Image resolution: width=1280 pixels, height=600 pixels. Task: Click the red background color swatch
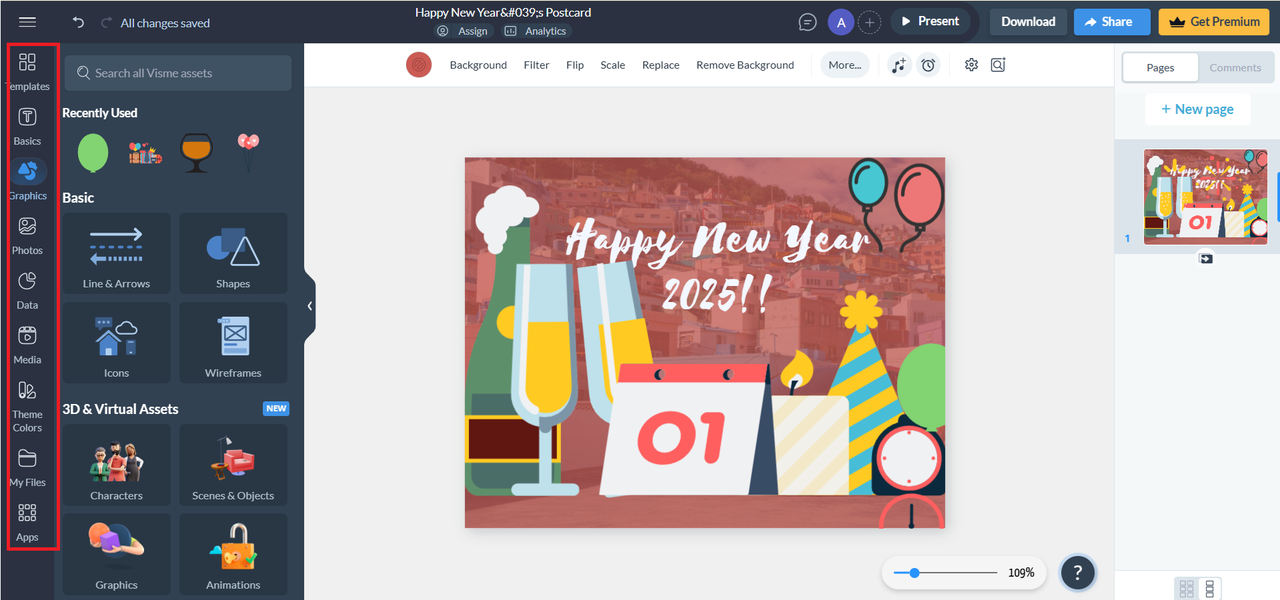point(418,65)
